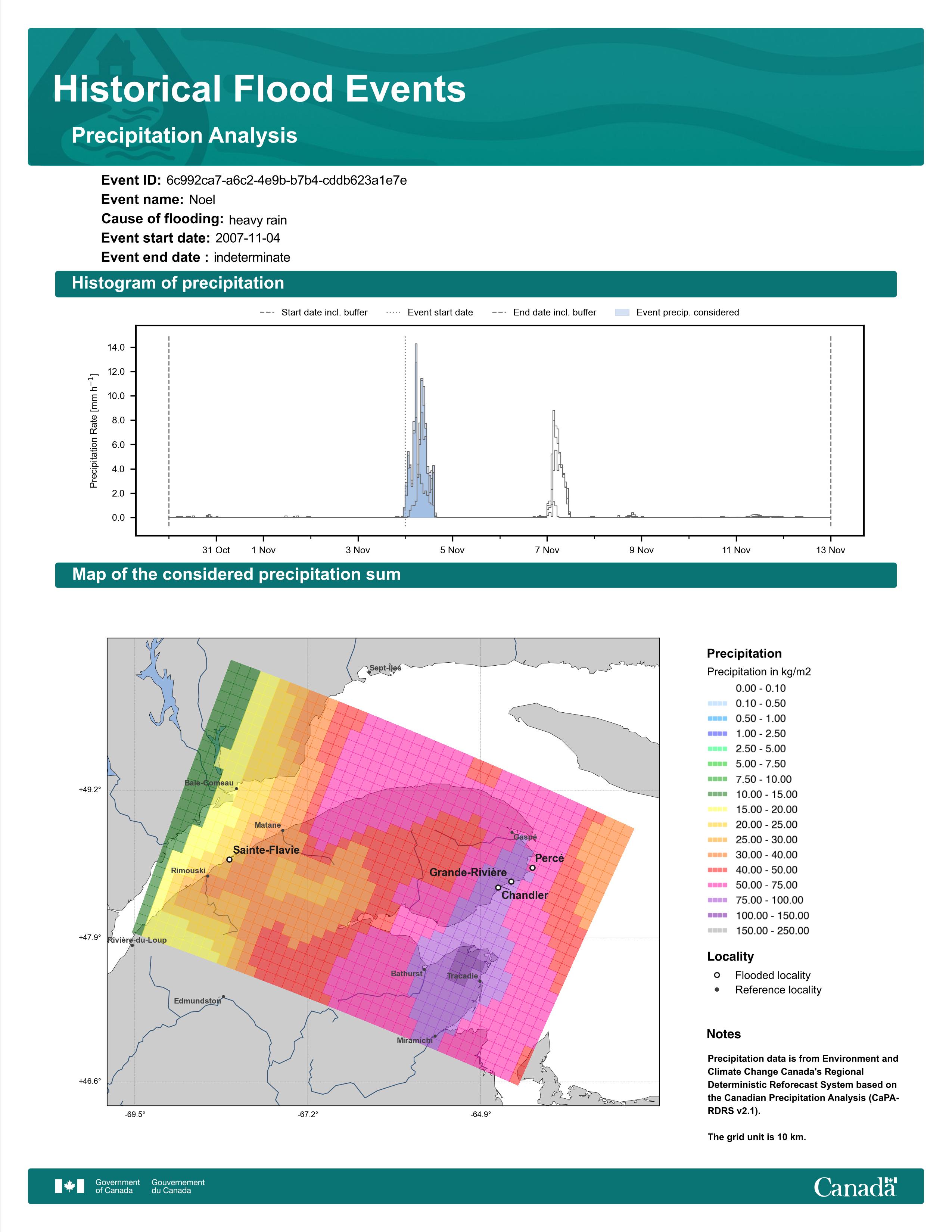Click the Precipitation Rate y-axis label
The image size is (952, 1232).
(x=94, y=430)
